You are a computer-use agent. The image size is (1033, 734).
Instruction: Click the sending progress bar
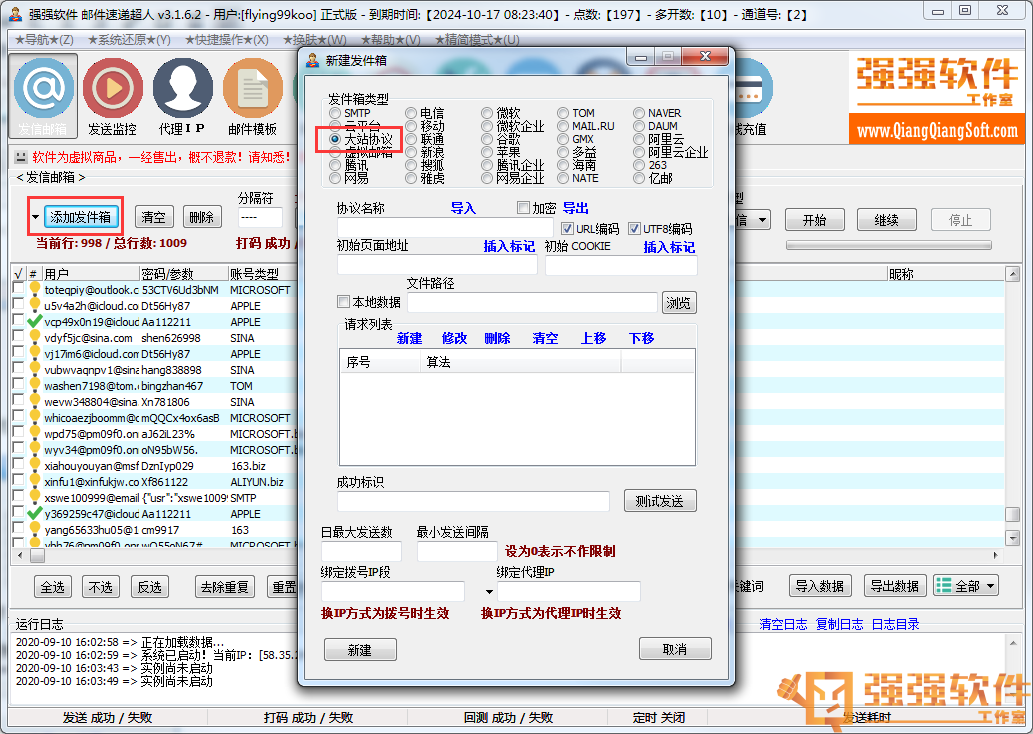pos(888,245)
